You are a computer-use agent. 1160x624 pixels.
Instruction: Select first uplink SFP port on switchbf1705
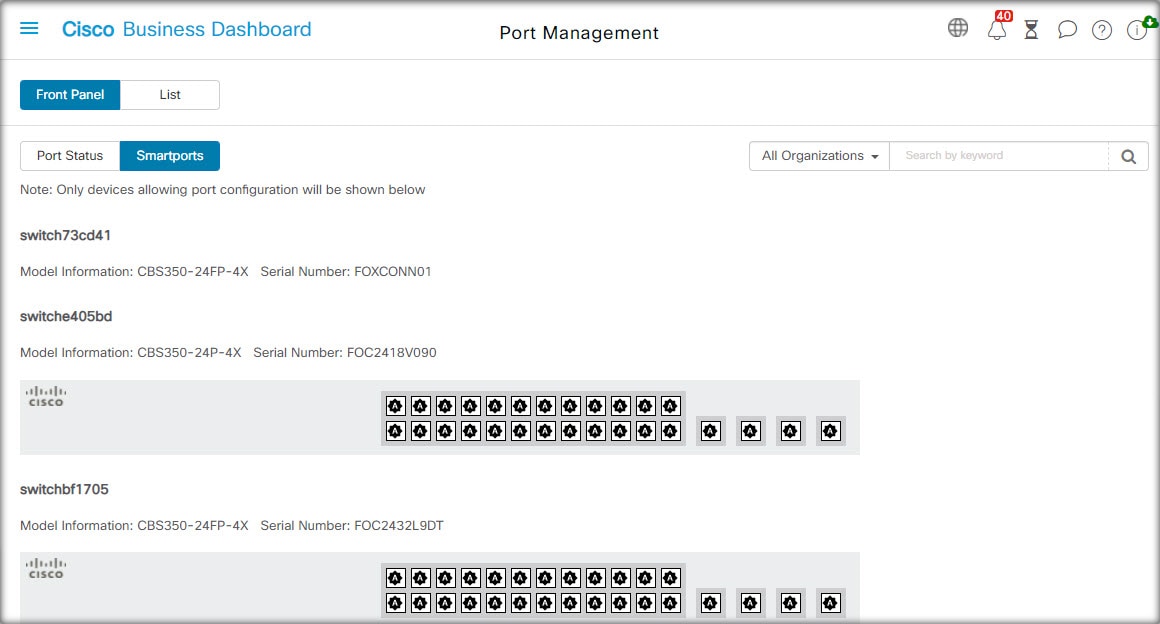[x=710, y=603]
